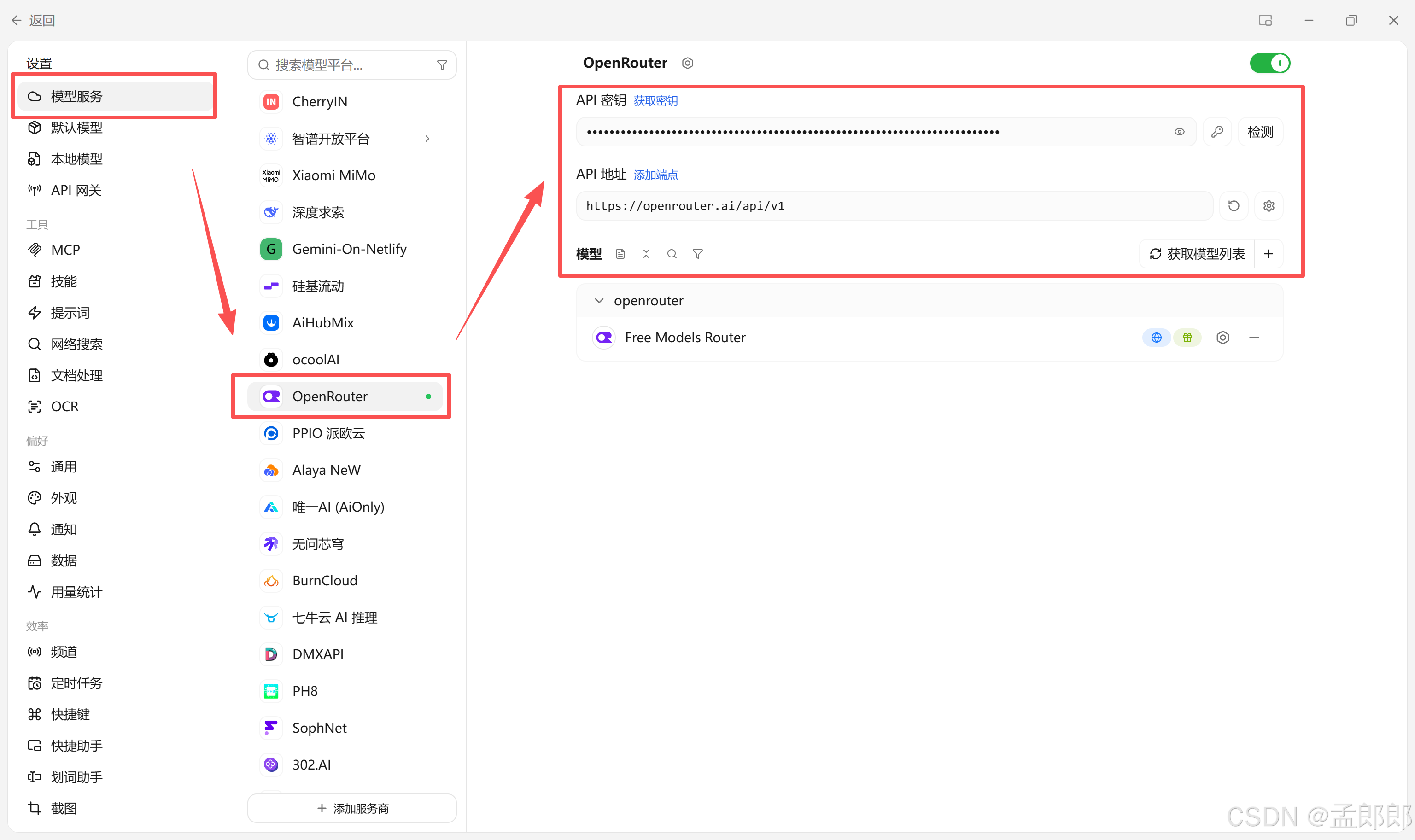
Task: Focus the API address input field
Action: [x=895, y=206]
